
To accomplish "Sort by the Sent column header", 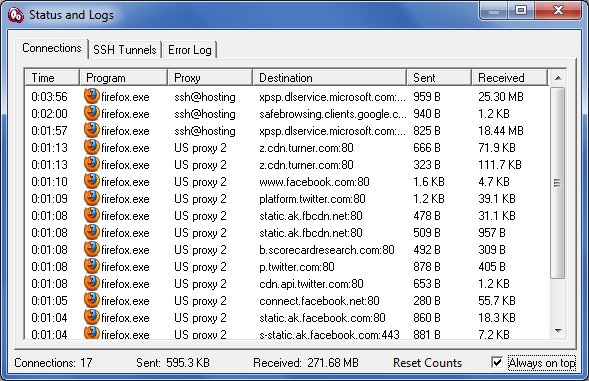I will [439, 77].
